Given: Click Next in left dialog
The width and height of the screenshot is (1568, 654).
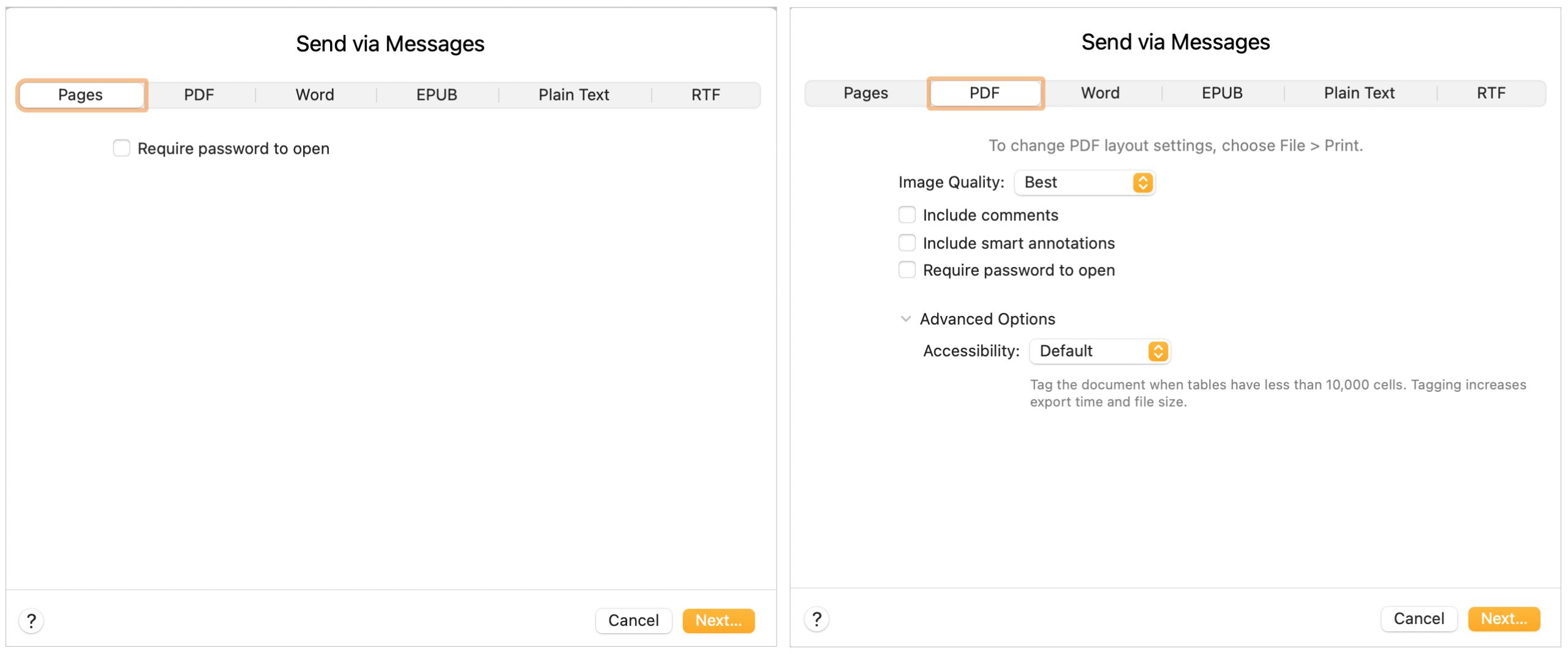Looking at the screenshot, I should pyautogui.click(x=718, y=621).
